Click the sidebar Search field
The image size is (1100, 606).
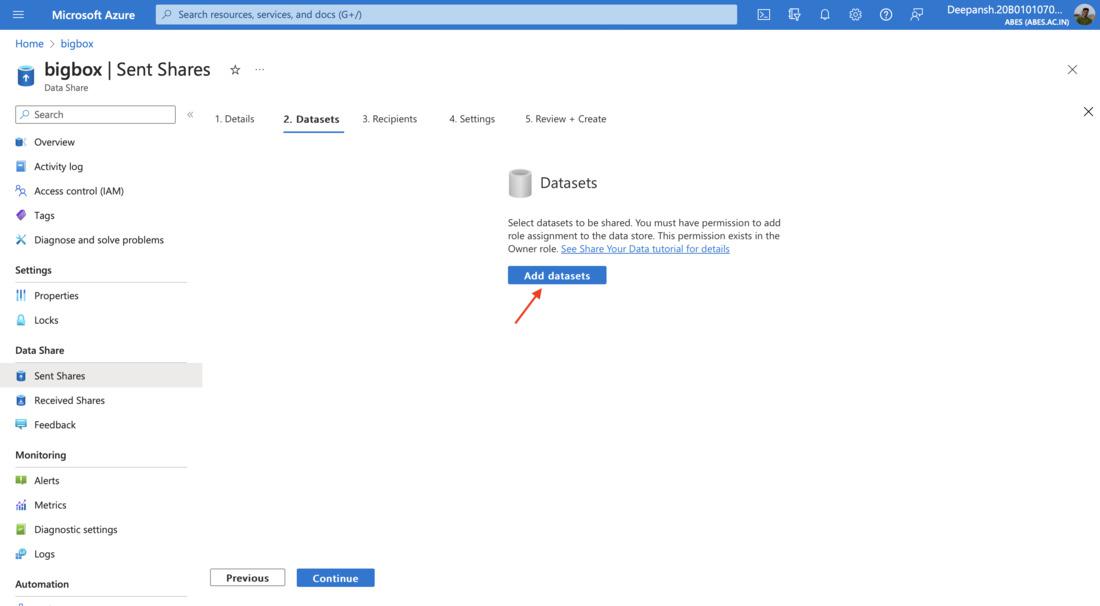point(95,114)
